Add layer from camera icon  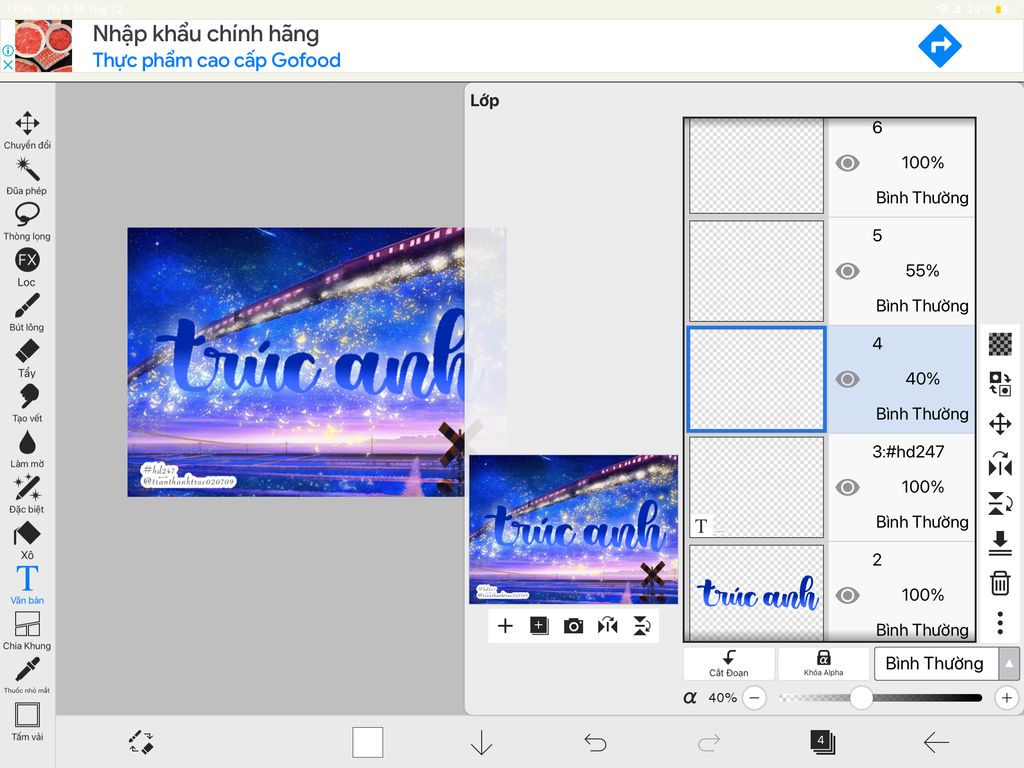pyautogui.click(x=573, y=626)
